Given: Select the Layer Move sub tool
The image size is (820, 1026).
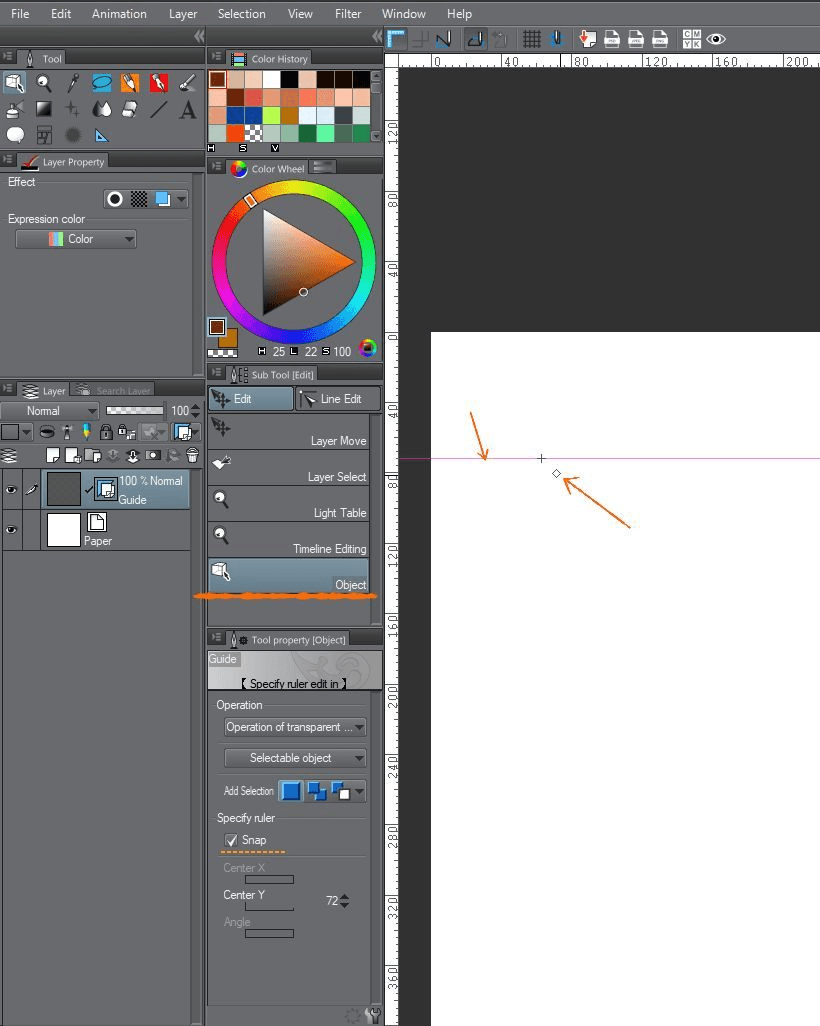Looking at the screenshot, I should (x=288, y=432).
